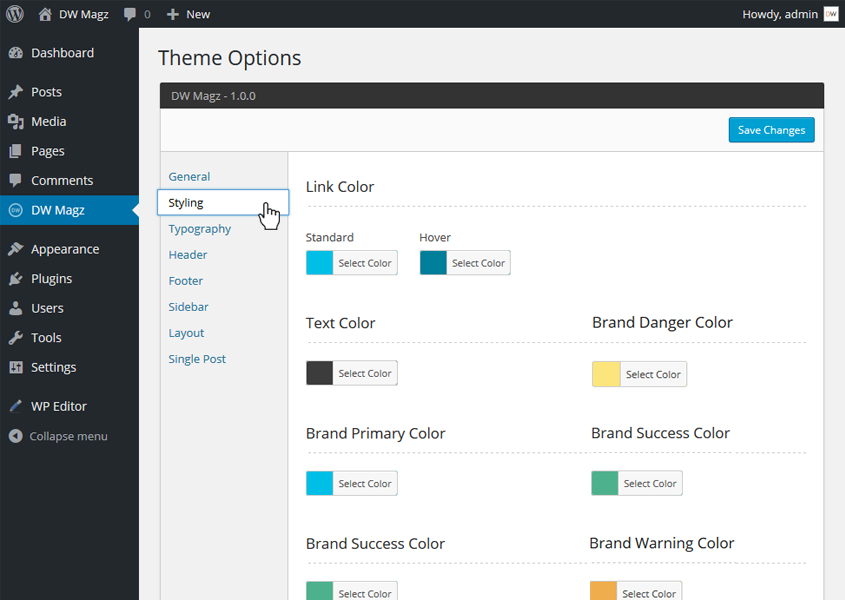Click Select Color under Text Color
The image size is (845, 600).
(365, 373)
